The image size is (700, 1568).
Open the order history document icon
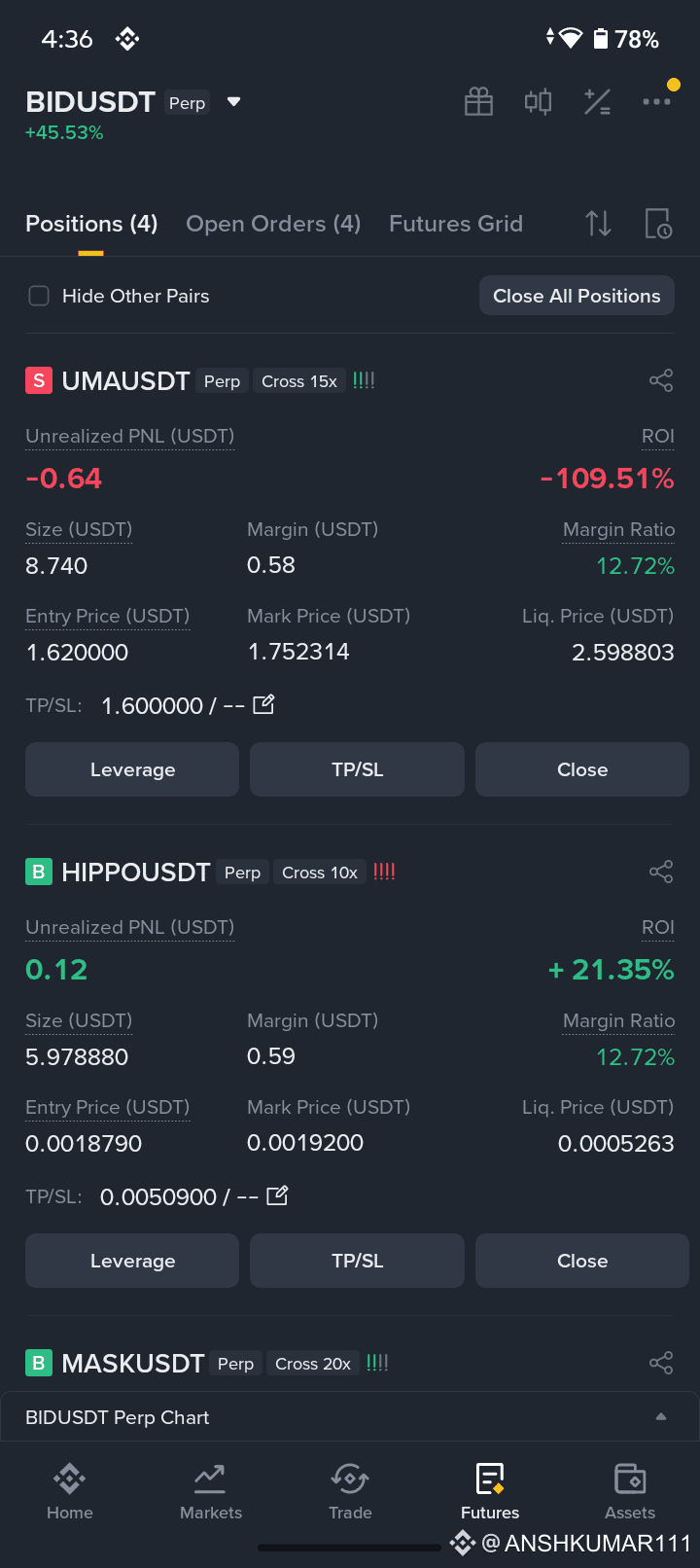click(658, 224)
